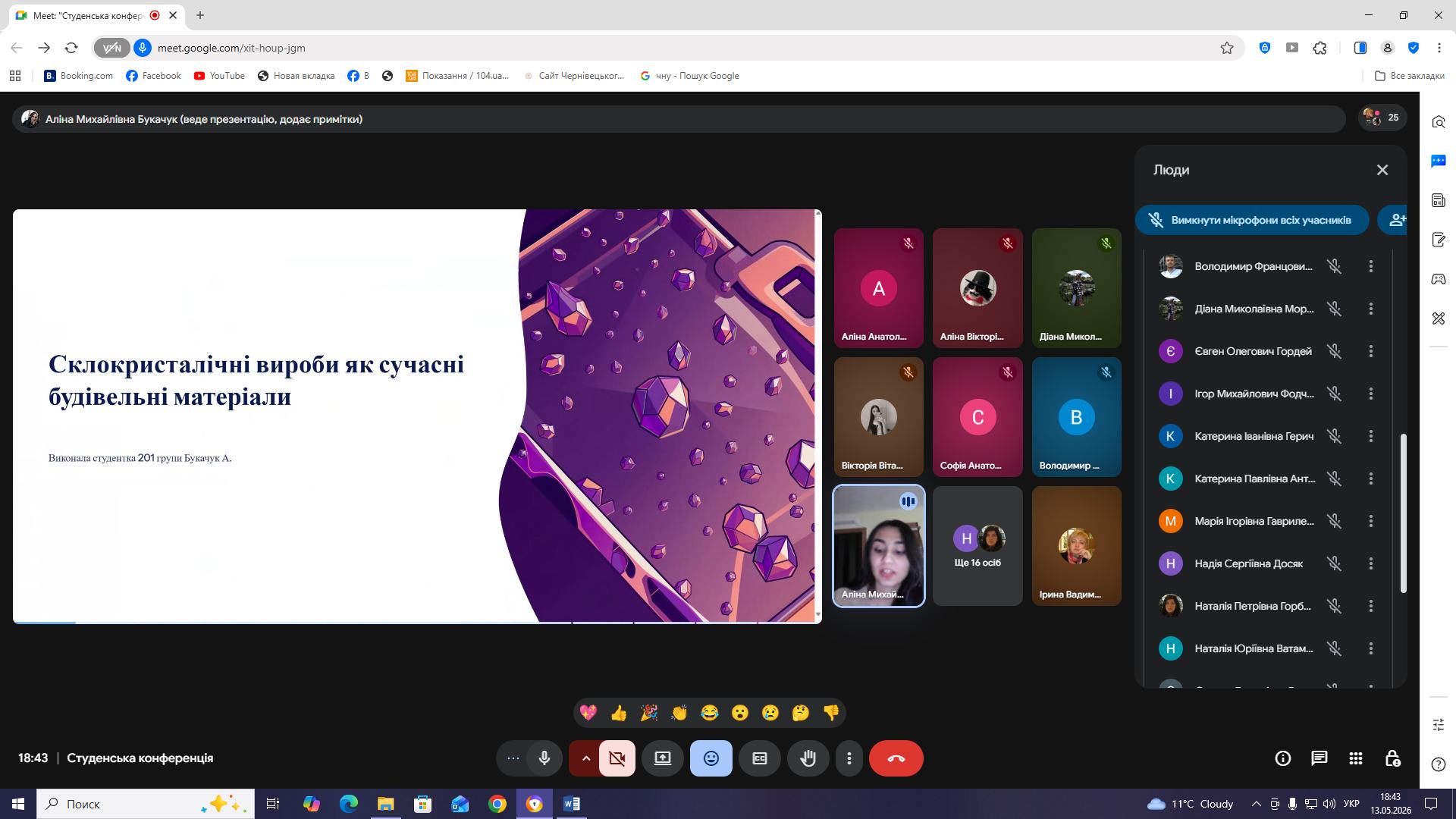
Task: Close the Люди side panel
Action: pos(1382,170)
